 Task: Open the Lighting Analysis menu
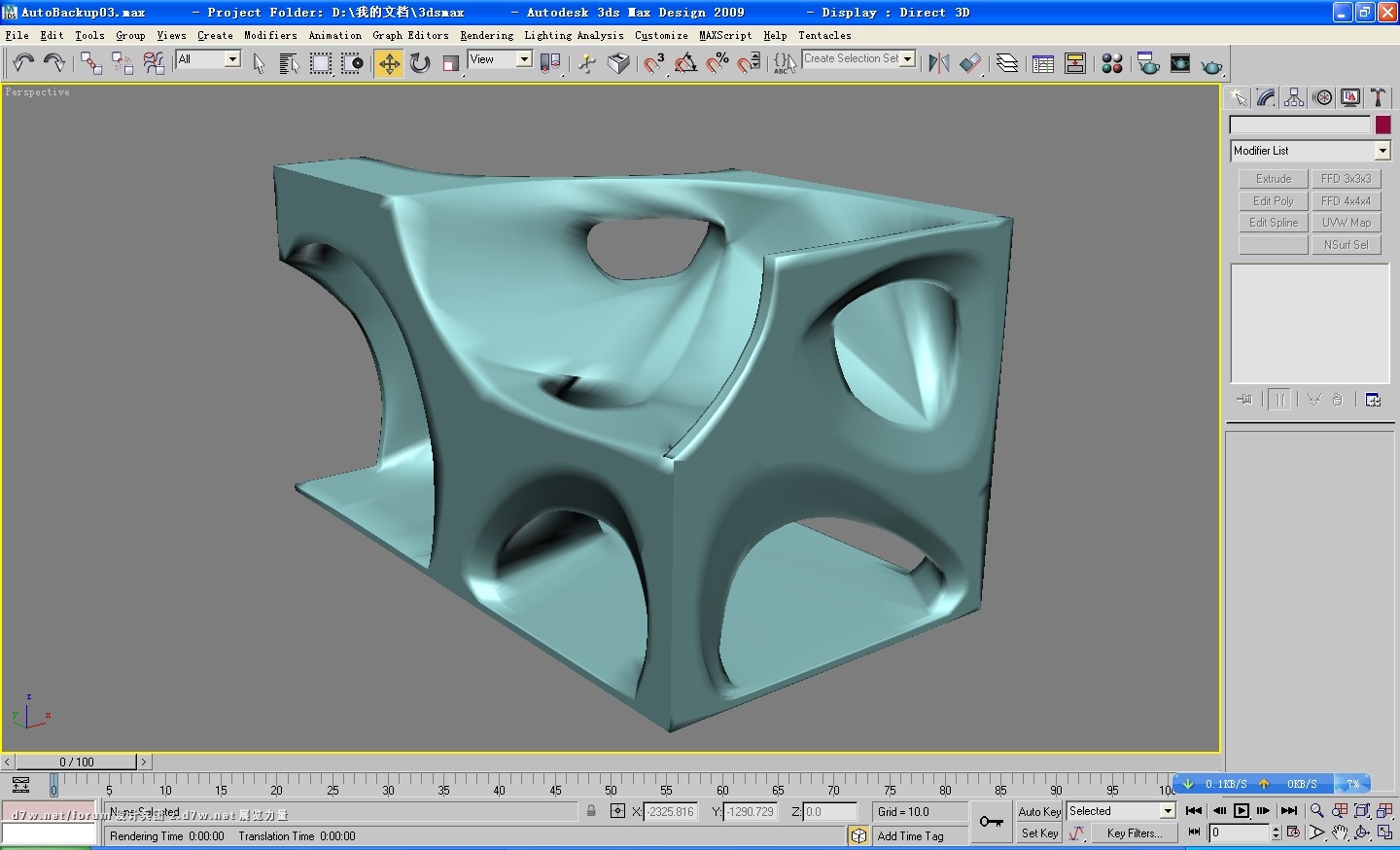click(574, 35)
